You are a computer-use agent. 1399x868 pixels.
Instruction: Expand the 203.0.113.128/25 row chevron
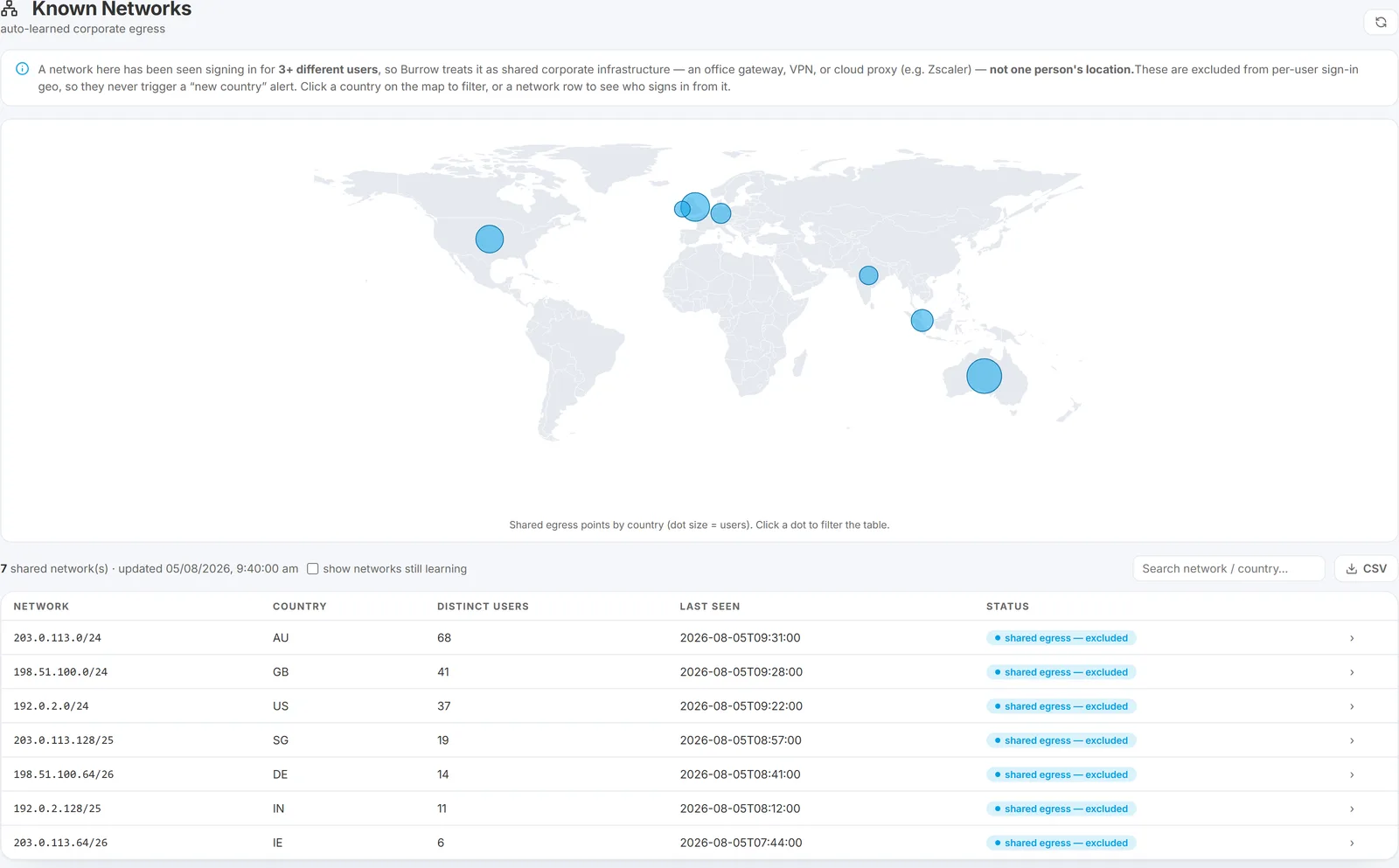[1352, 740]
